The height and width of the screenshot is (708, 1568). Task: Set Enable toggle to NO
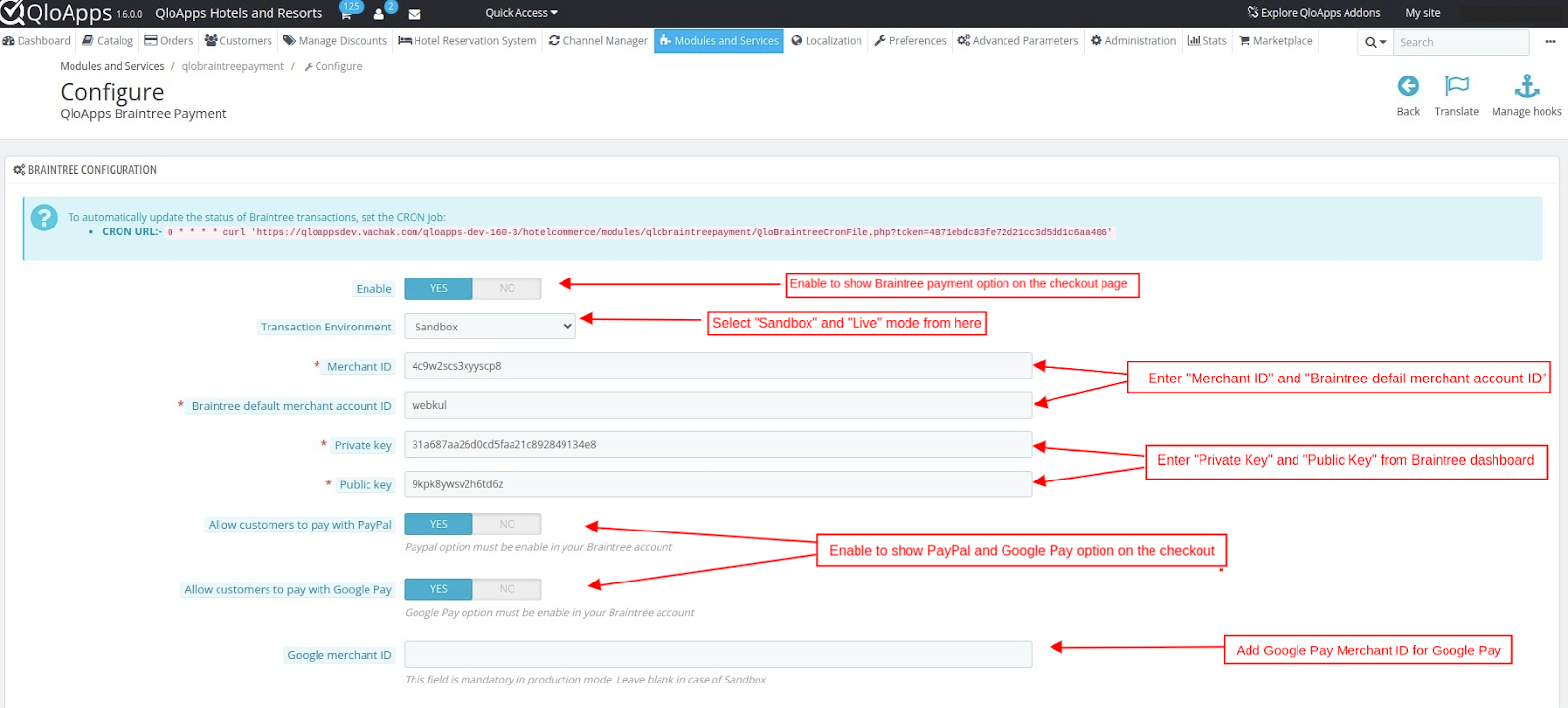507,288
